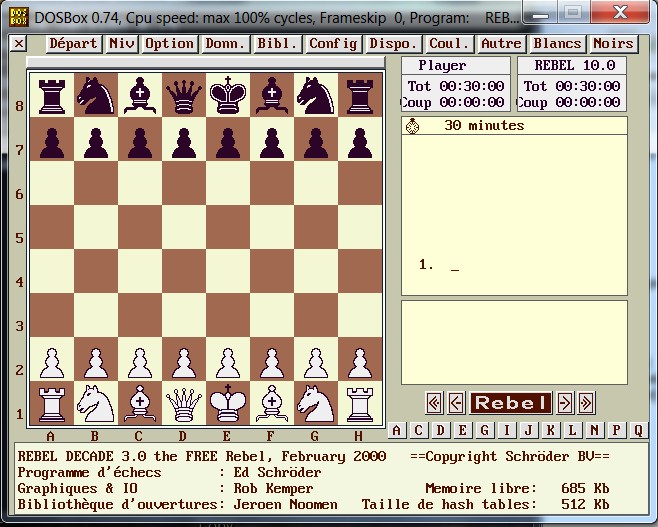Open the Niv menu
Viewport: 658px width, 527px height.
click(122, 44)
